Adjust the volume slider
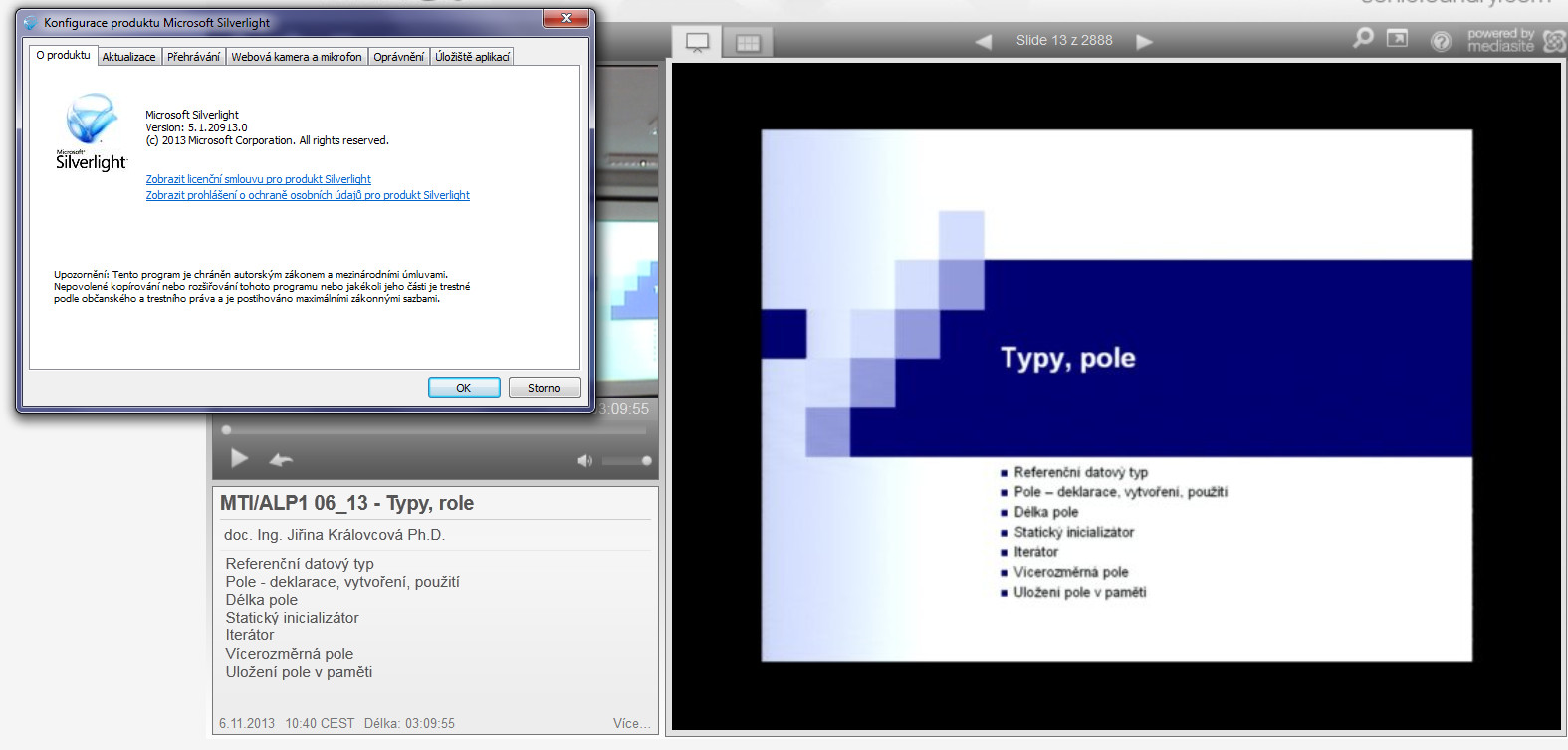1568x750 pixels. click(627, 460)
